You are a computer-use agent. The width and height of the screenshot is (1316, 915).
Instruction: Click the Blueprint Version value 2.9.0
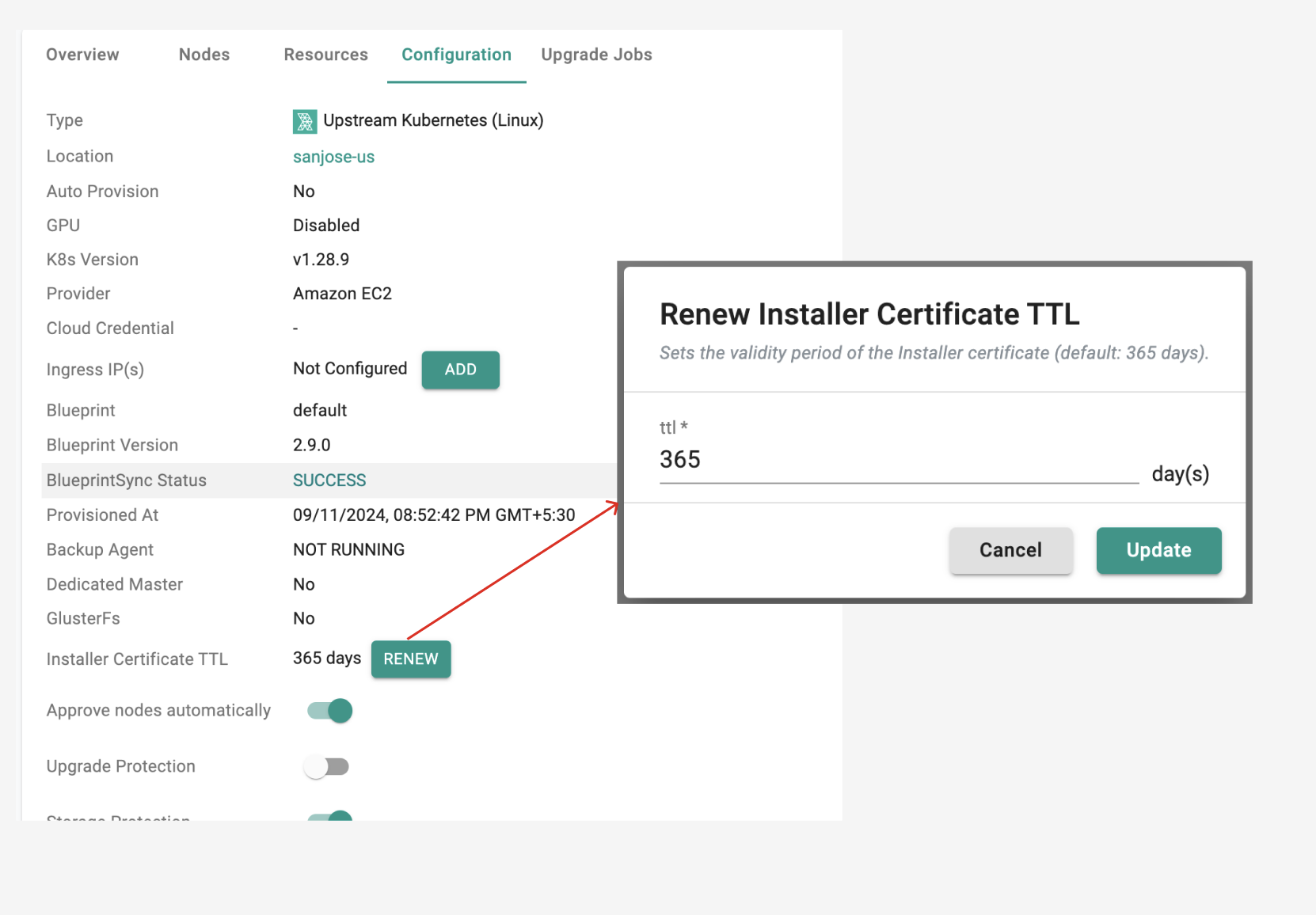click(312, 445)
